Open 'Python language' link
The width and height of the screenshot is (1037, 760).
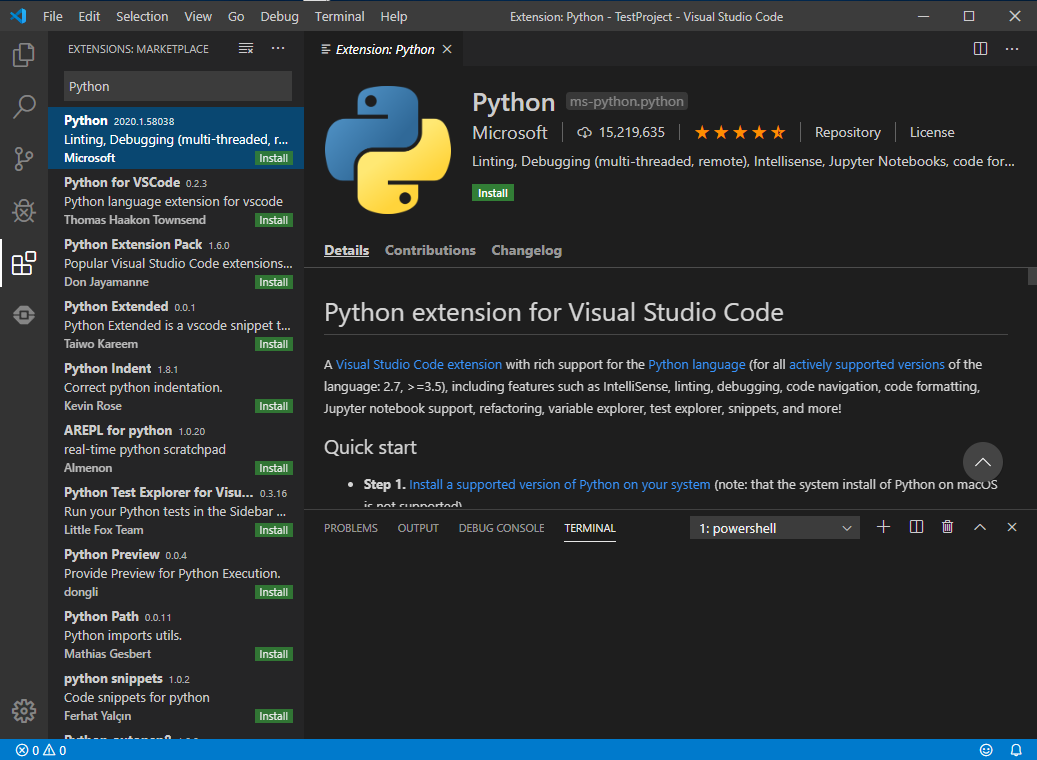pos(696,364)
